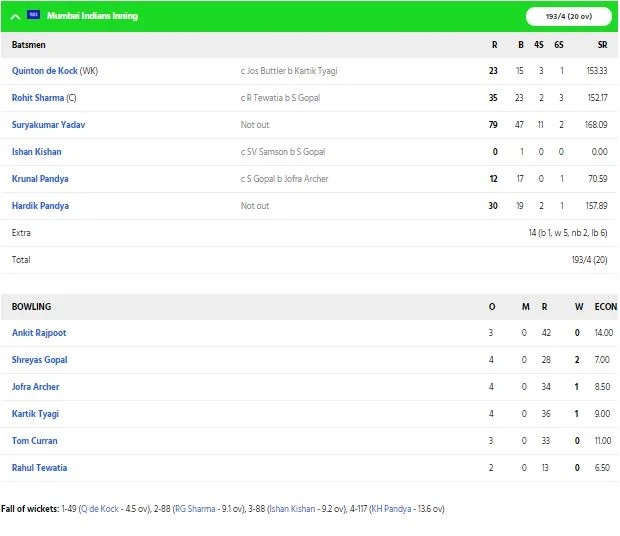Click Ankit Rajpoot's economy 14.00
The width and height of the screenshot is (620, 536).
pos(604,333)
